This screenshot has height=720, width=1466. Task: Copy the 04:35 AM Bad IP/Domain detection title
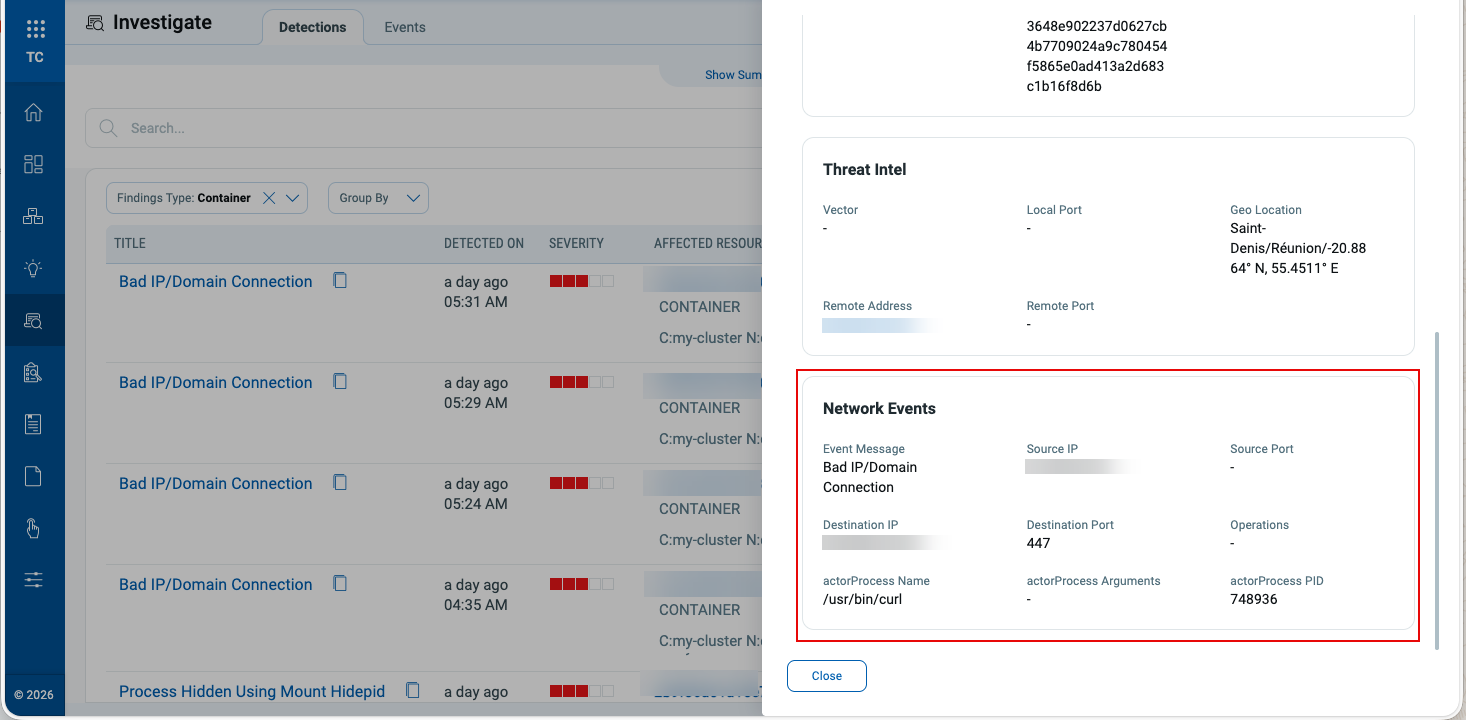340,584
